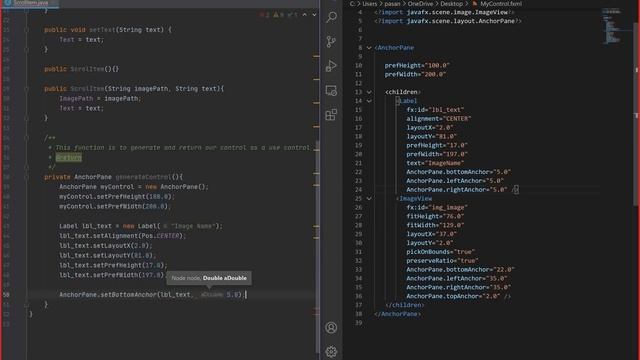
Task: Click AnchorPane.bottomAnchor="22.0" on line 33
Action: point(460,269)
